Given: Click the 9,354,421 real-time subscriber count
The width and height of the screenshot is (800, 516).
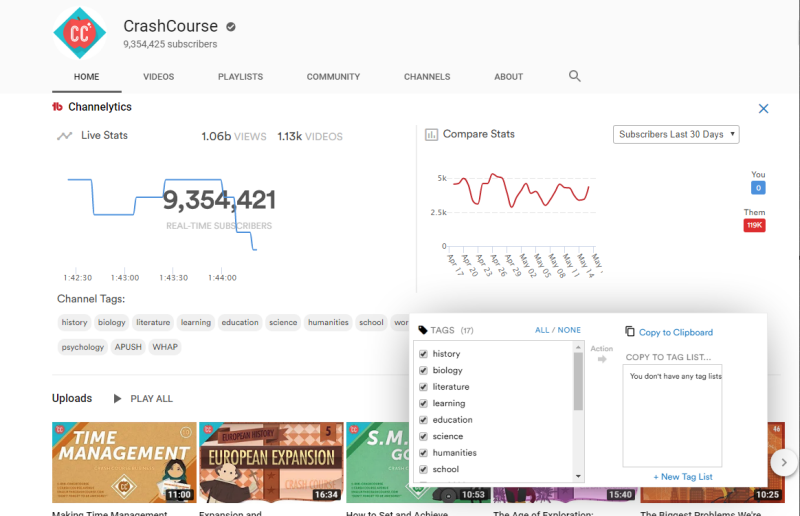Looking at the screenshot, I should [x=219, y=200].
